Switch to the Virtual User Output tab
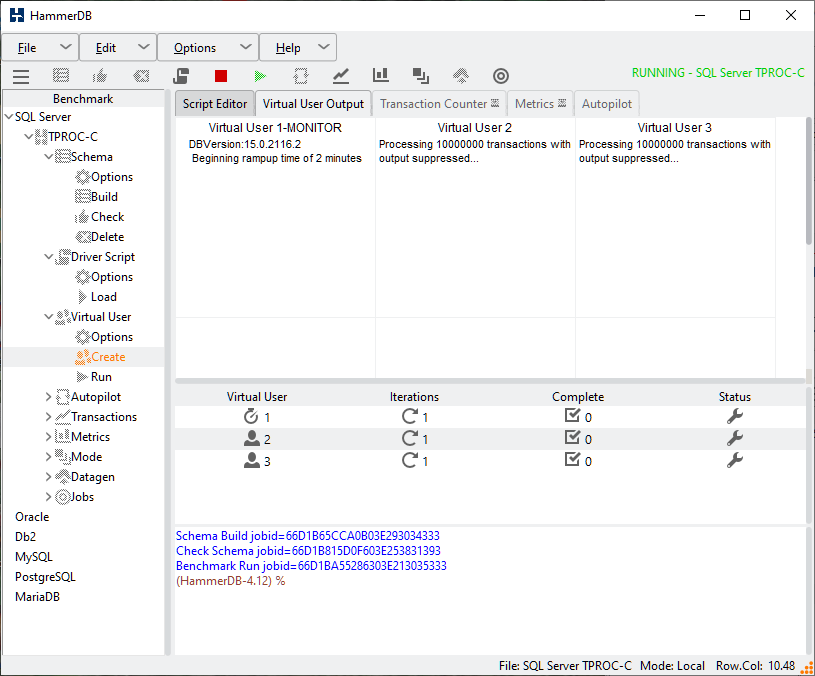This screenshot has width=815, height=676. click(313, 104)
